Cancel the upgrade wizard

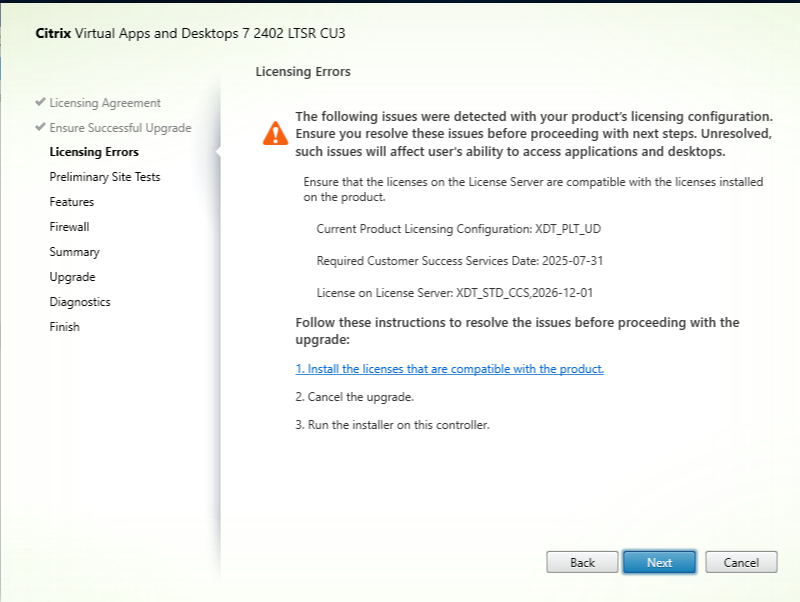tap(741, 562)
